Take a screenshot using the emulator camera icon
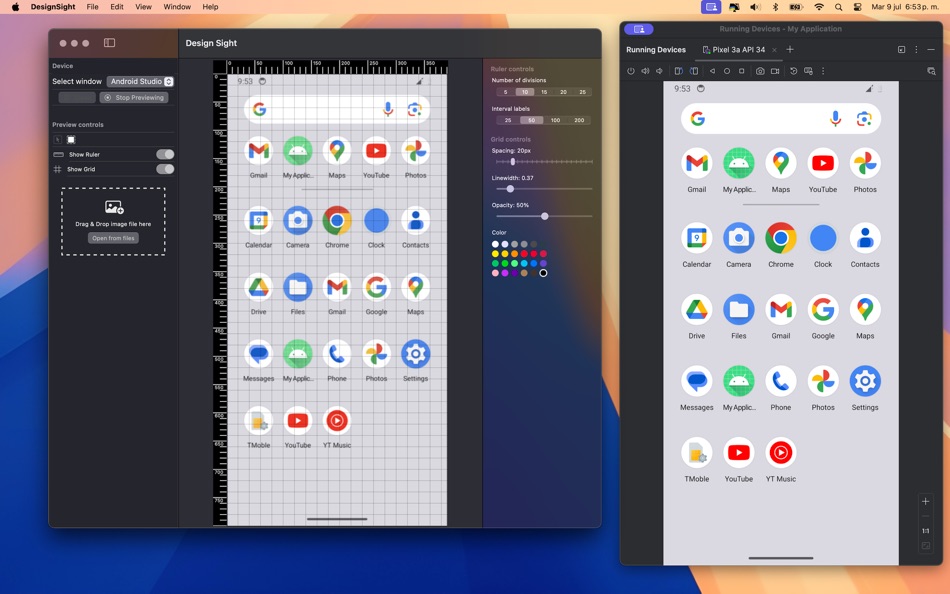Image resolution: width=950 pixels, height=594 pixels. (x=760, y=71)
